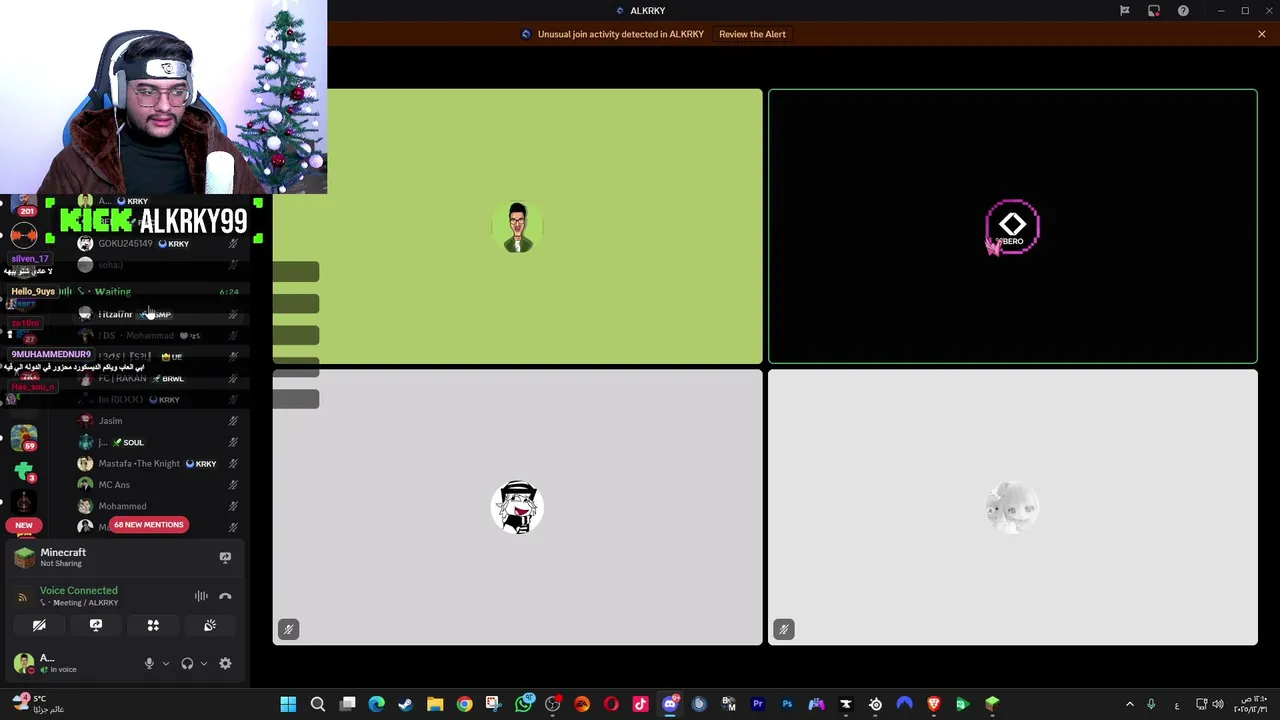Viewport: 1280px width, 720px height.
Task: Select the hat-wearing avatar participant tile
Action: (518, 507)
